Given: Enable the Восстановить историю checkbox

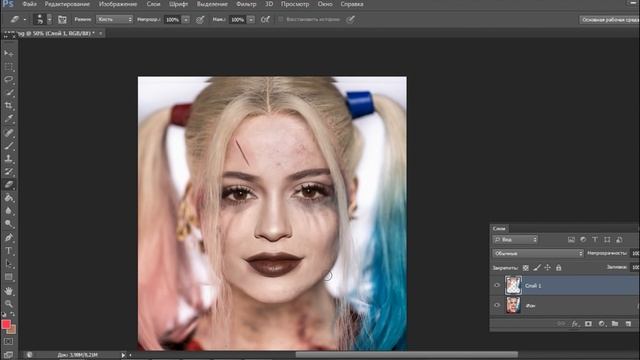Looking at the screenshot, I should [x=280, y=19].
